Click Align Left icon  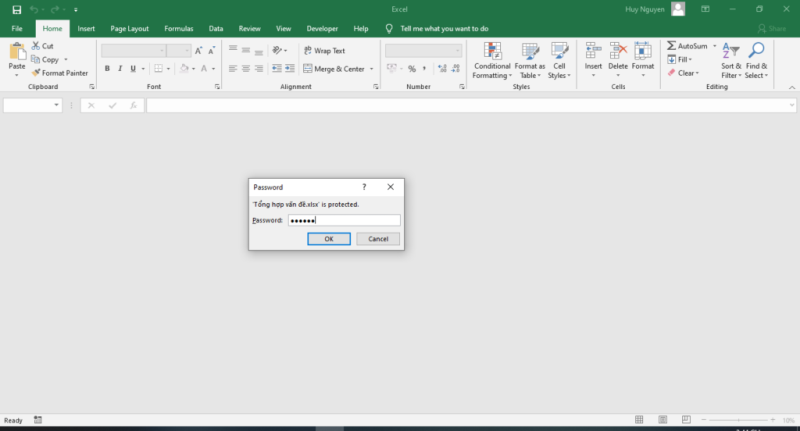tap(233, 68)
